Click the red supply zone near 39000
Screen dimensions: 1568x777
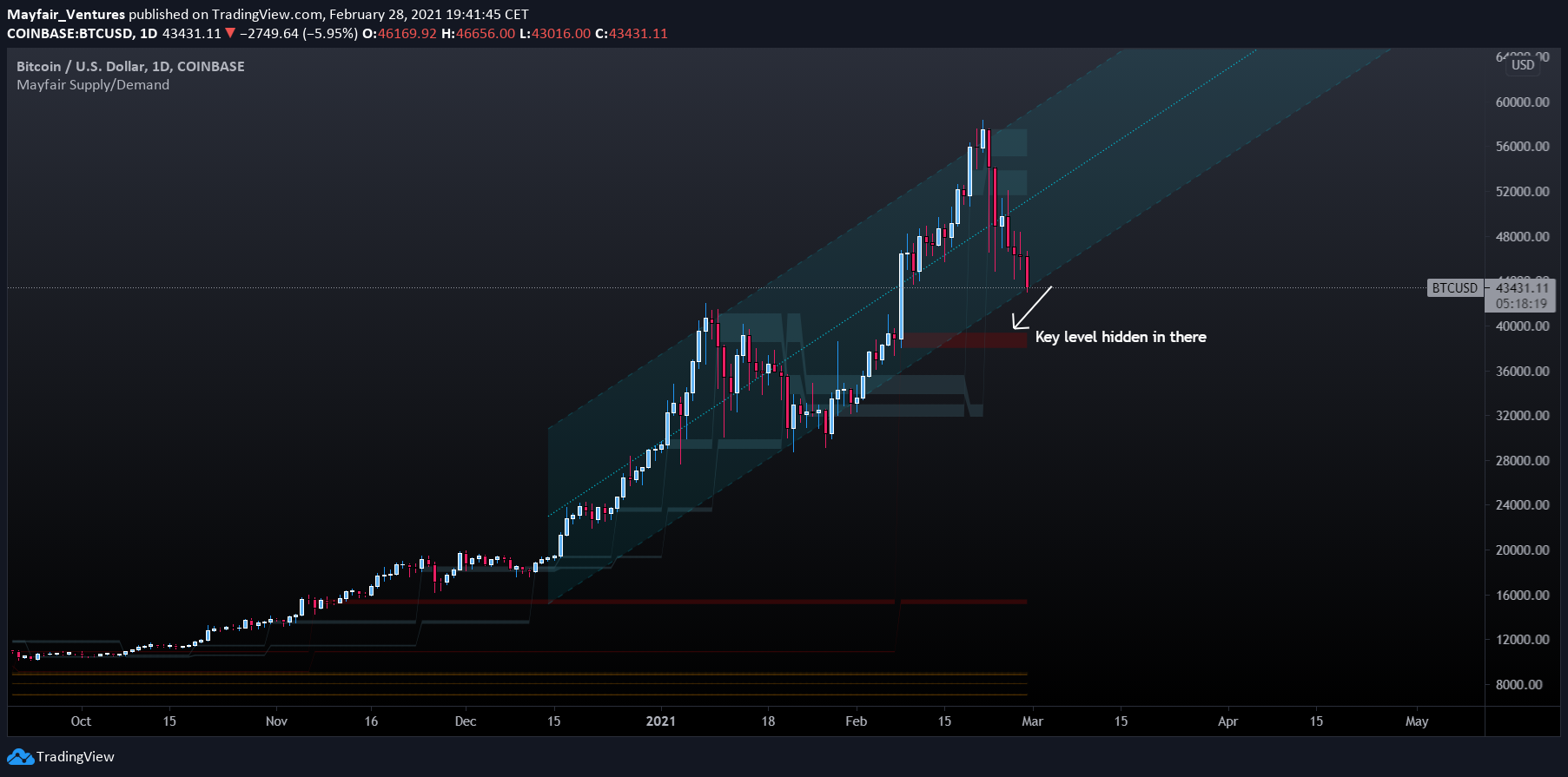964,340
